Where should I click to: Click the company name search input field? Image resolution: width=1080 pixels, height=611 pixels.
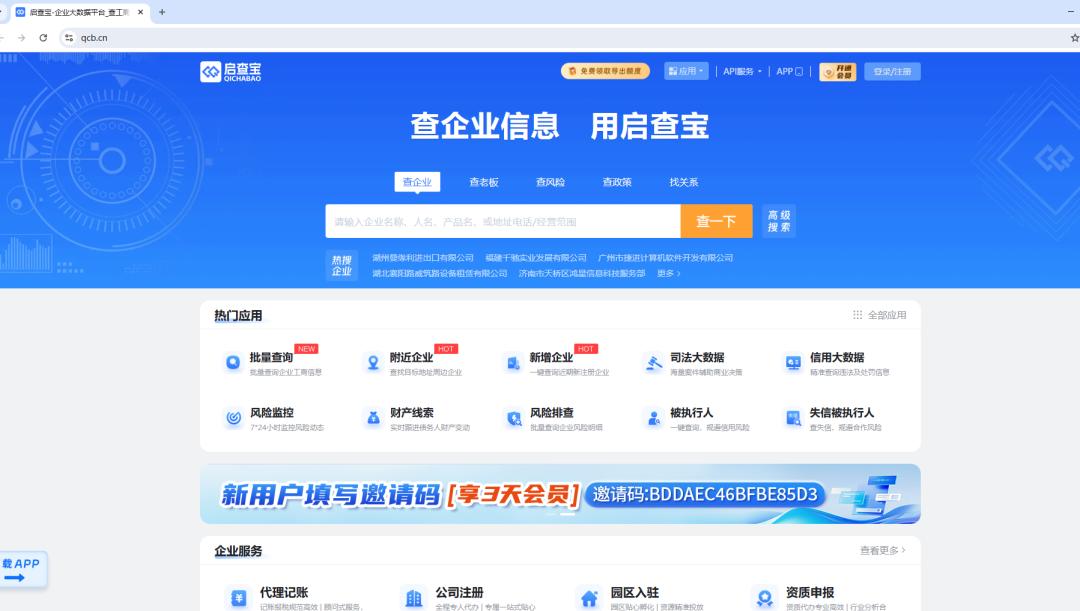tap(502, 221)
